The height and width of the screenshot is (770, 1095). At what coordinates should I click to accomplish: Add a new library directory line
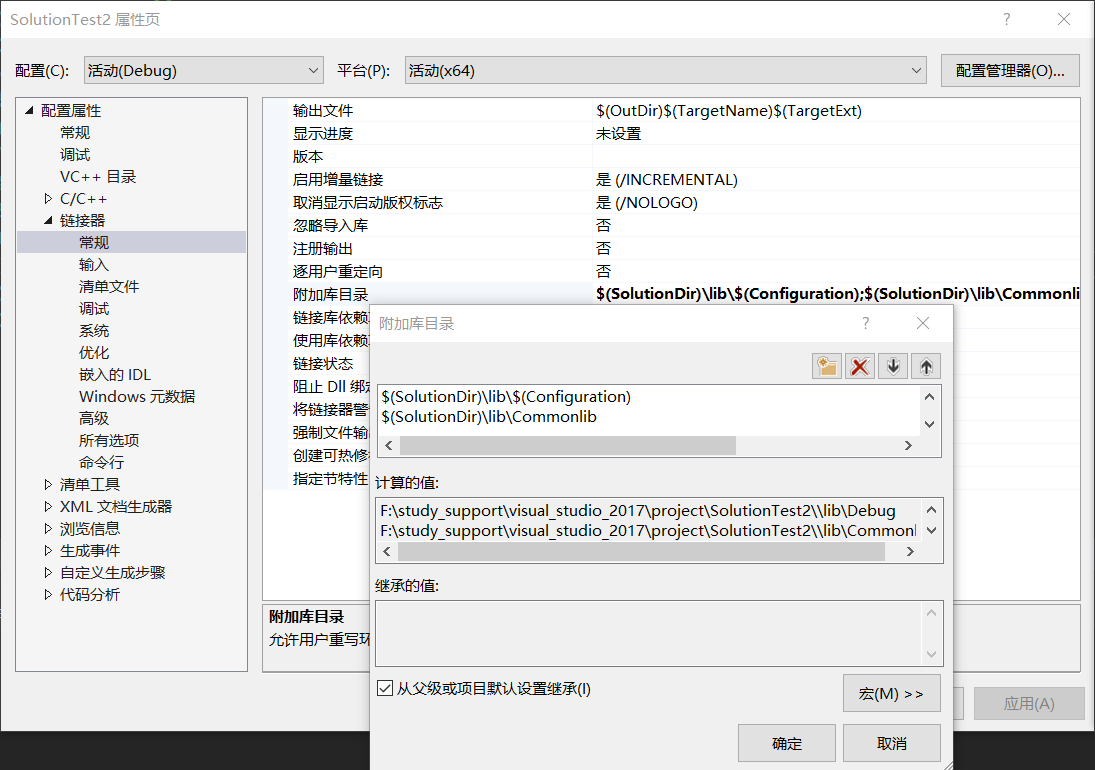tap(826, 365)
